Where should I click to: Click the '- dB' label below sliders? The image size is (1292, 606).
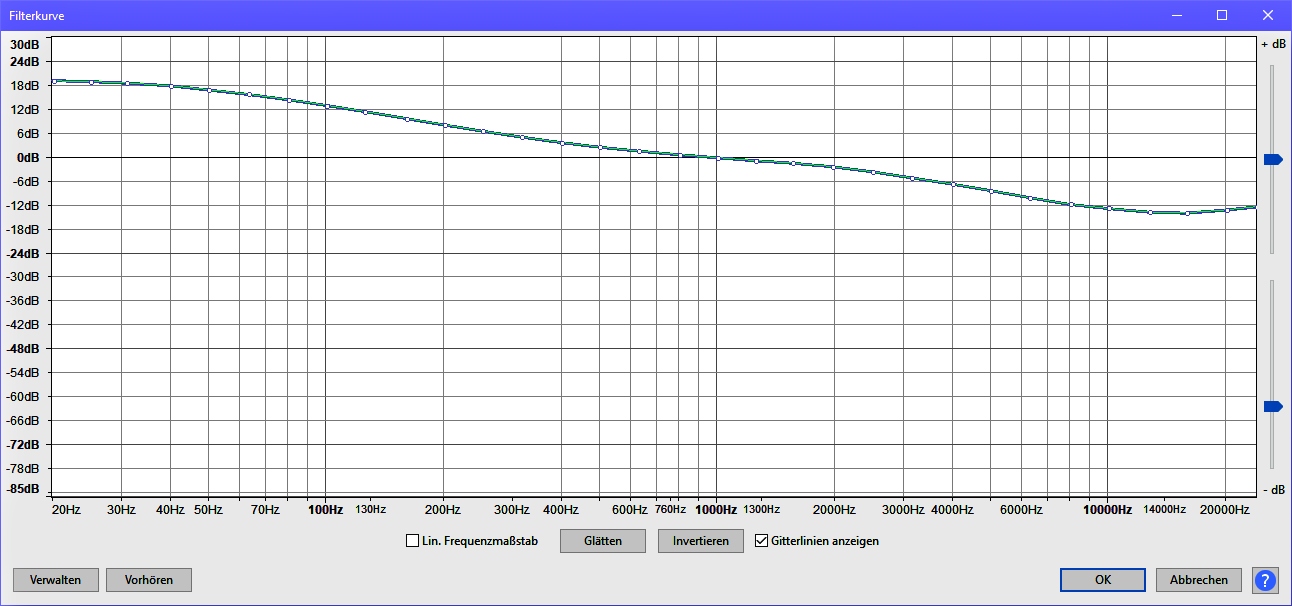click(x=1273, y=489)
